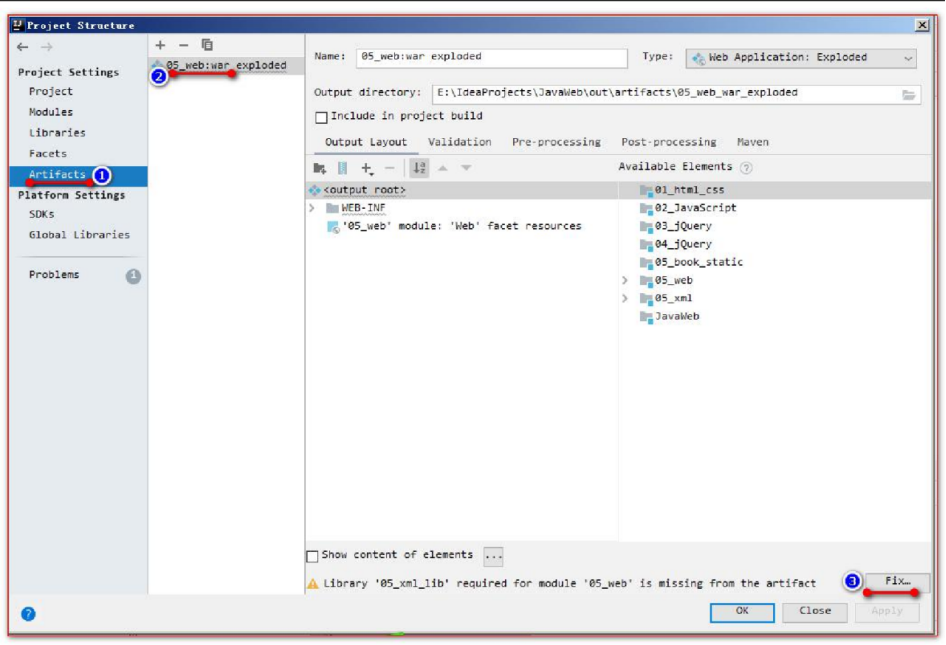Sort elements by names and types
The width and height of the screenshot is (946, 645).
tap(419, 168)
